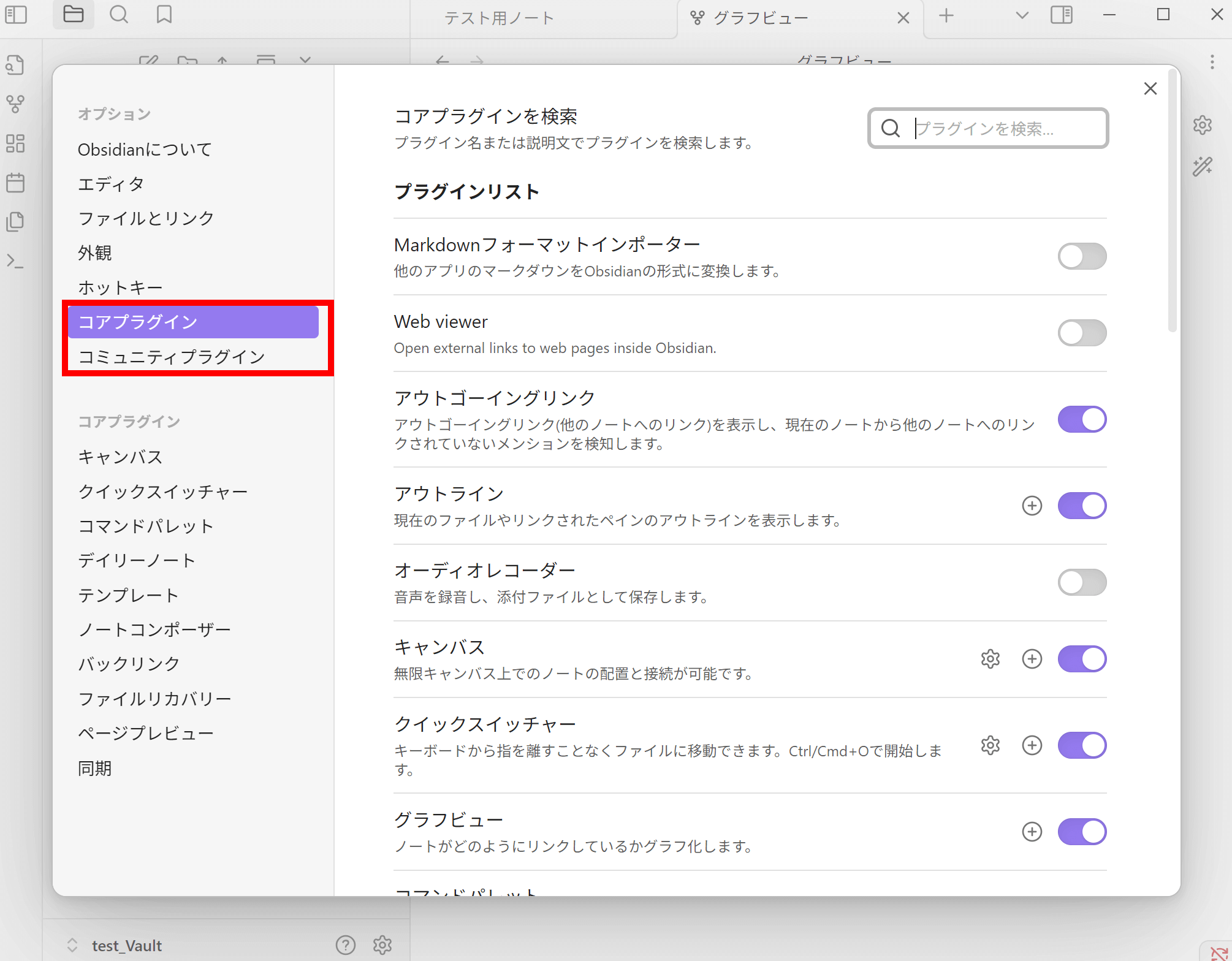Click the new tab plus icon
This screenshot has width=1232, height=961.
pos(946,16)
